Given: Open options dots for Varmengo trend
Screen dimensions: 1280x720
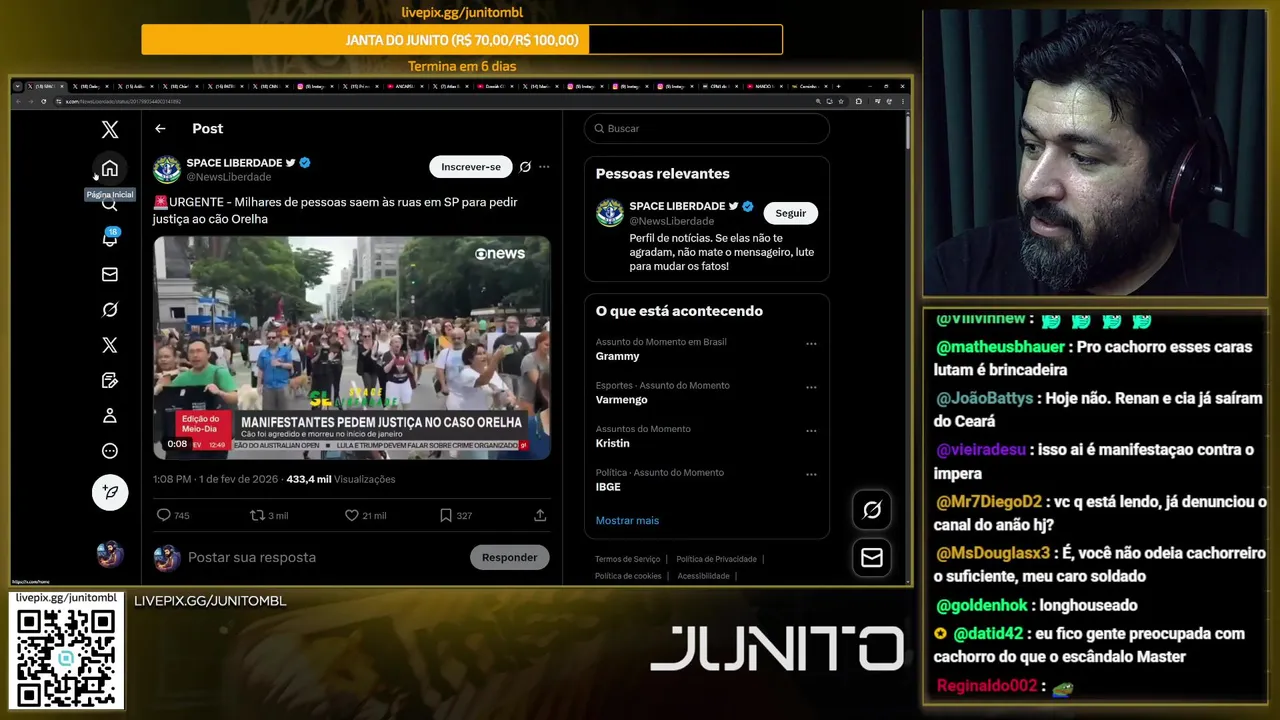Looking at the screenshot, I should tap(811, 387).
